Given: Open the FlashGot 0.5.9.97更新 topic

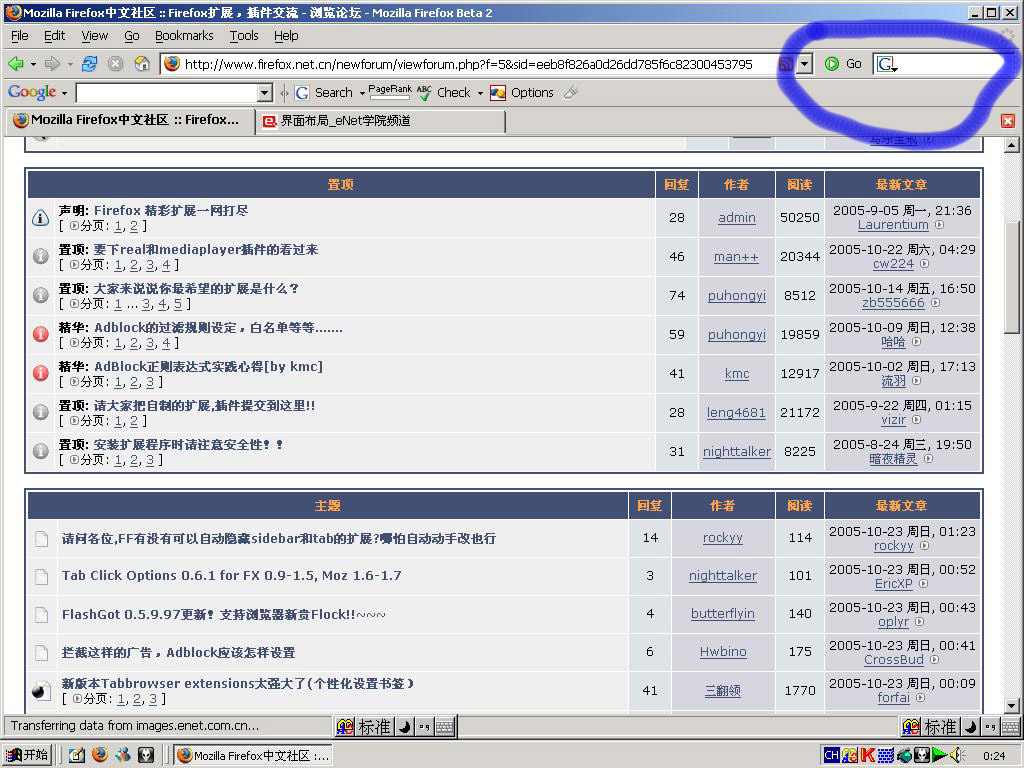Looking at the screenshot, I should [x=224, y=615].
